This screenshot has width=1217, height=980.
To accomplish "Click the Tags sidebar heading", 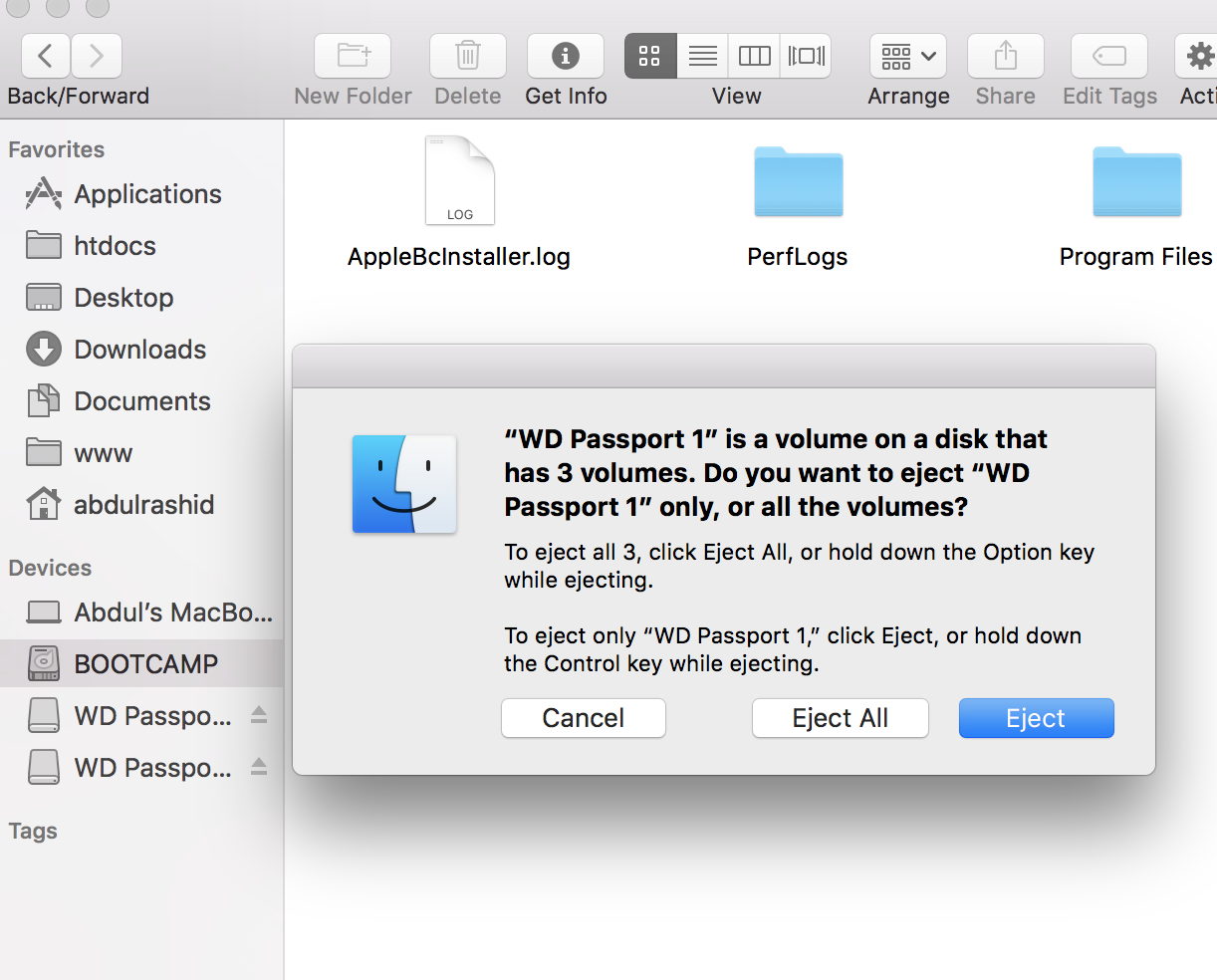I will (x=33, y=831).
